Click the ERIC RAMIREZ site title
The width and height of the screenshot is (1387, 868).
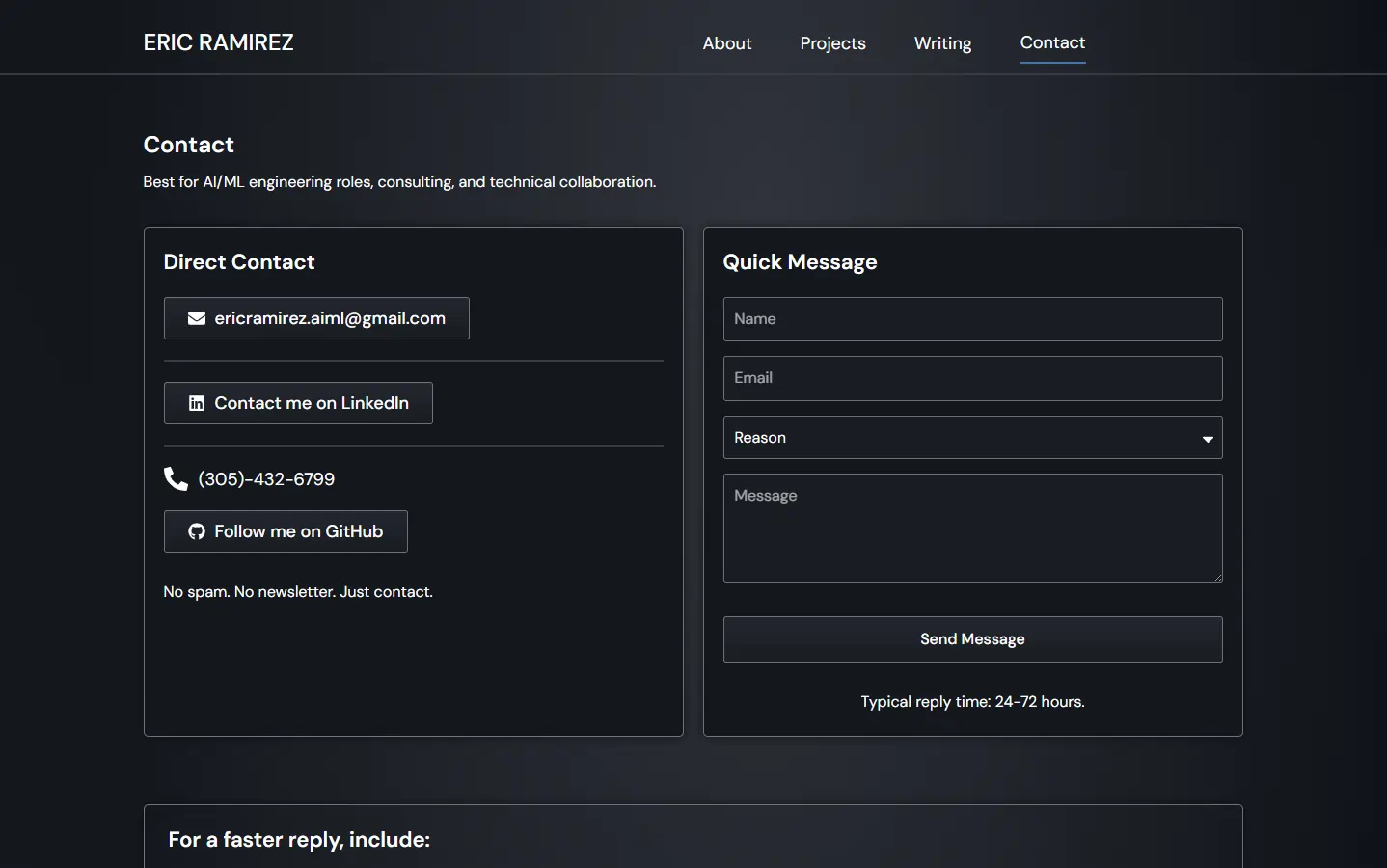[219, 42]
